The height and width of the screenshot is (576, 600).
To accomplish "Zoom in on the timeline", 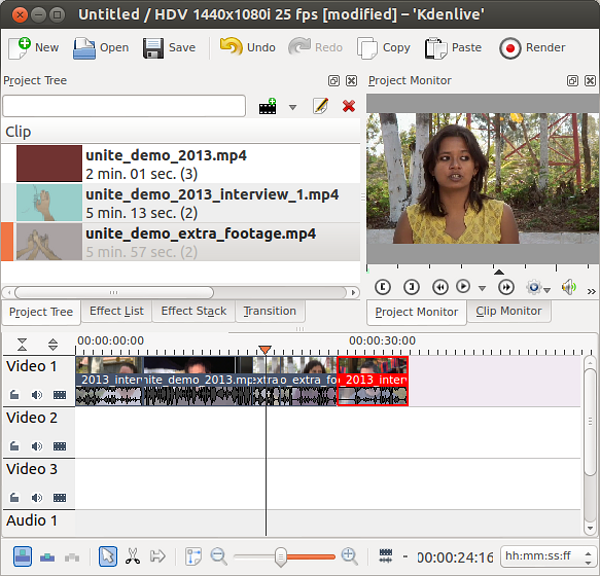I will (349, 556).
